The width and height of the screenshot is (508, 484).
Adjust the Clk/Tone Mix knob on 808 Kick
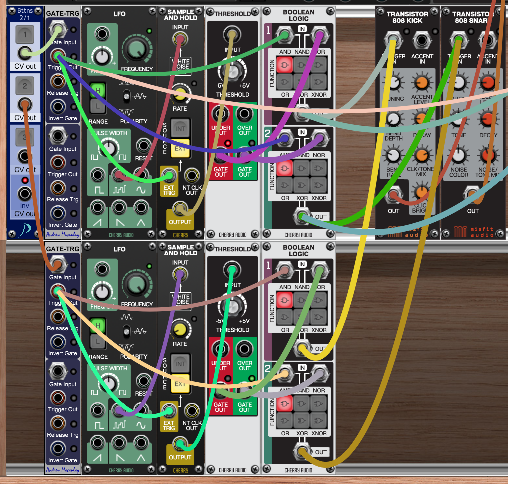tap(421, 155)
